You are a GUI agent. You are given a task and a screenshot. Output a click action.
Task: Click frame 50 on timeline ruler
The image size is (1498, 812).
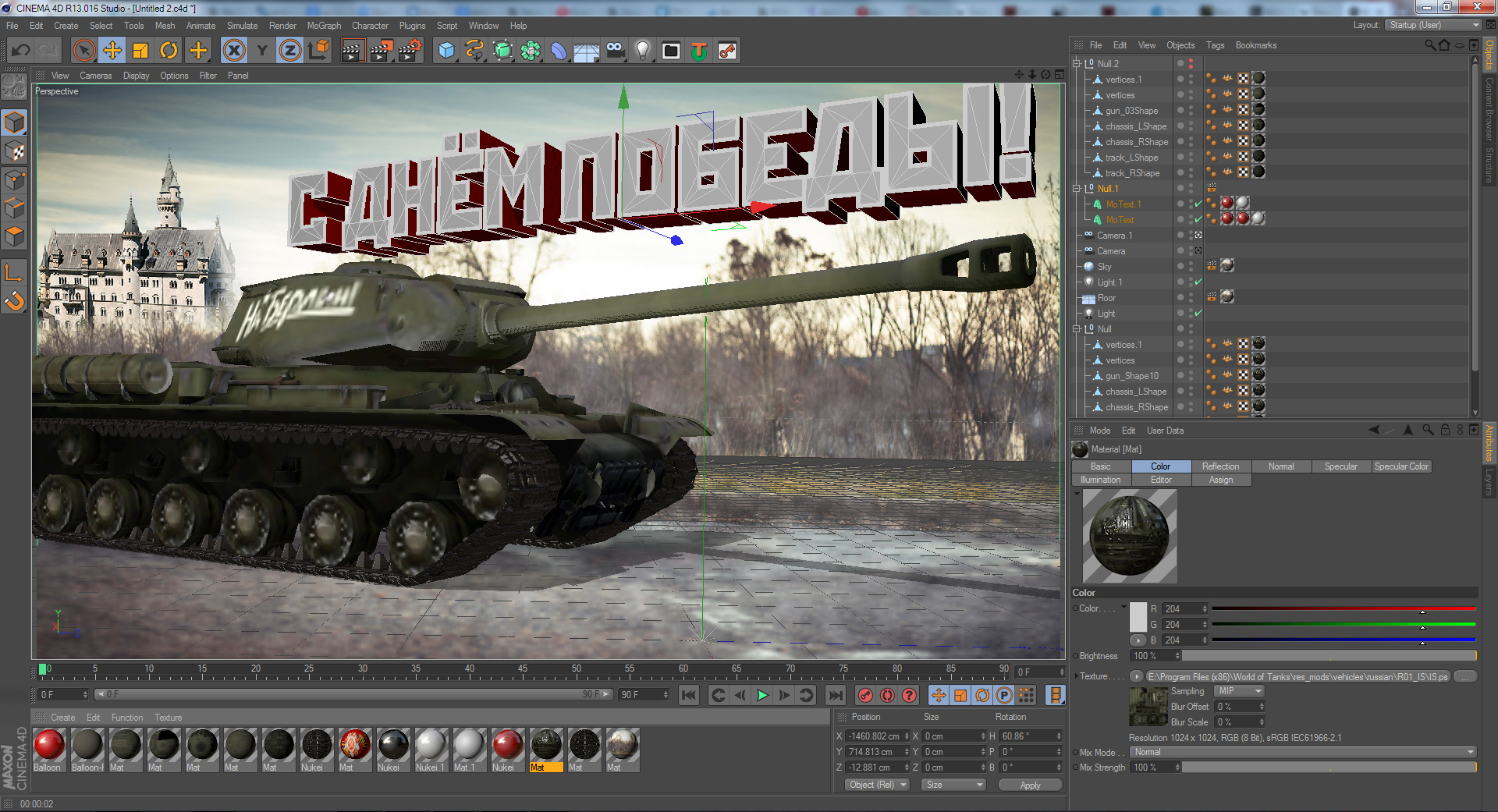[576, 668]
